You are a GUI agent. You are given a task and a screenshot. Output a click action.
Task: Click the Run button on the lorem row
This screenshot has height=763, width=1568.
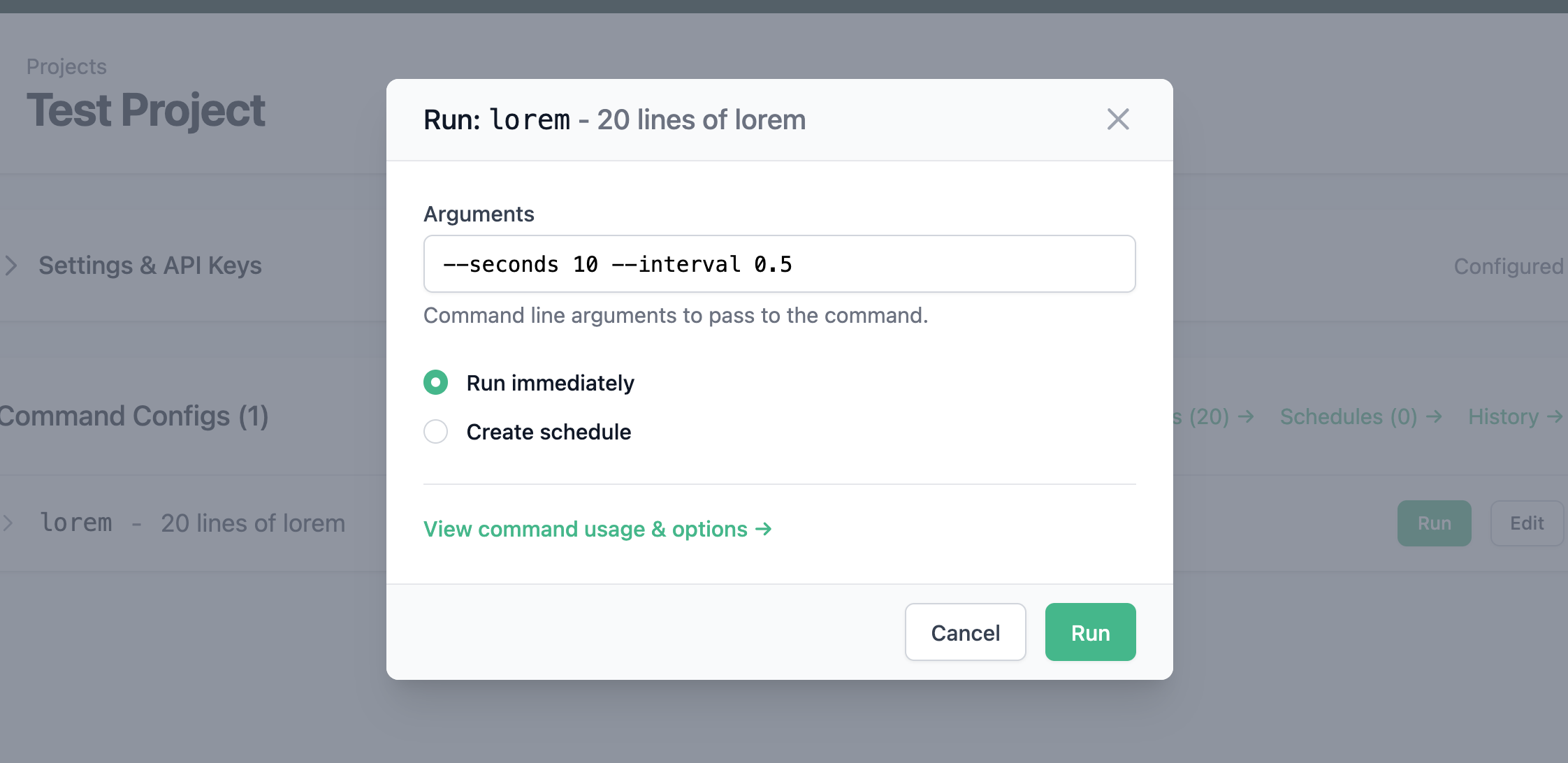click(x=1434, y=523)
